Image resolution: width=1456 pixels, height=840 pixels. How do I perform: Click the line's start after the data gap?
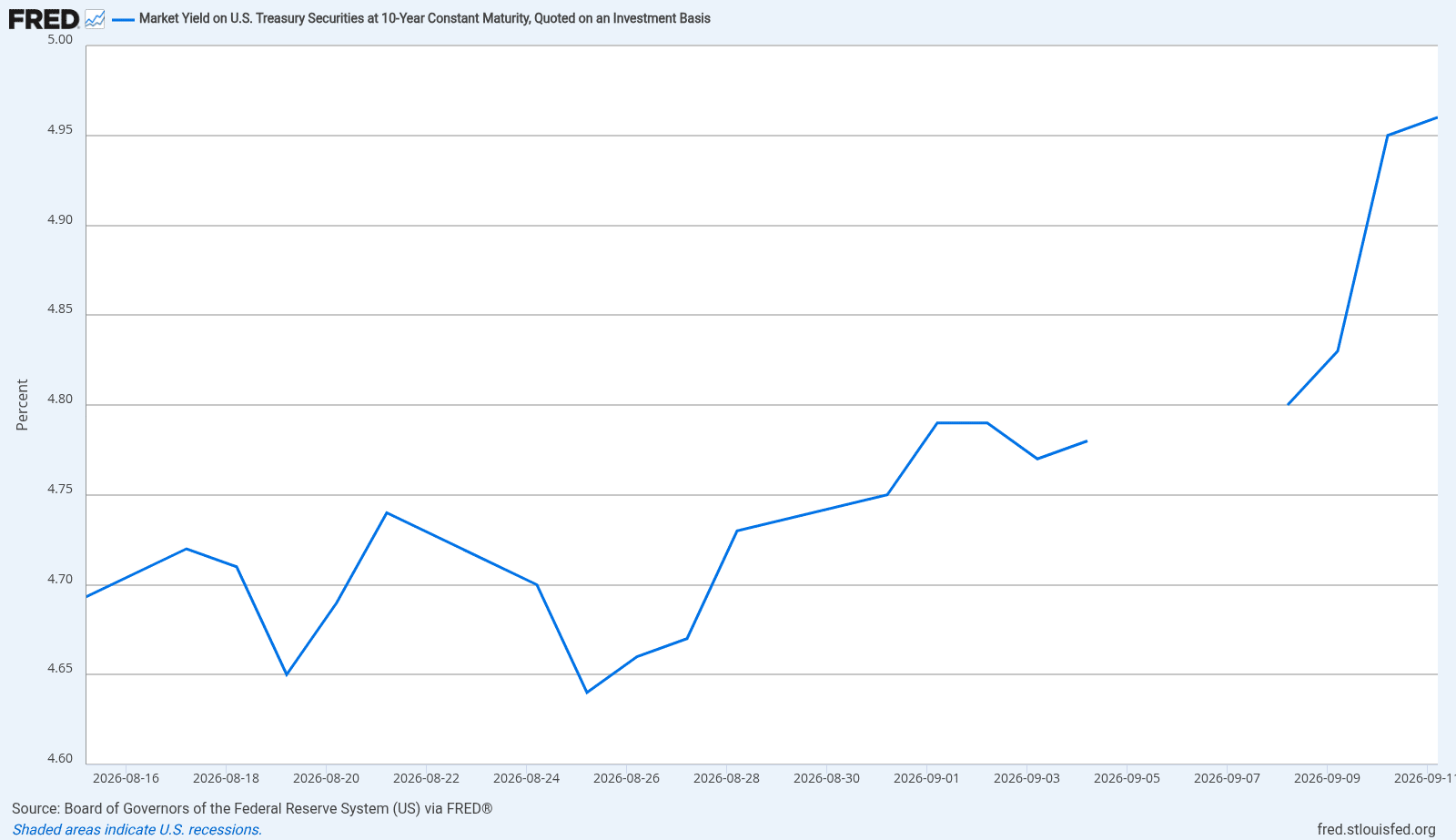pos(1288,404)
